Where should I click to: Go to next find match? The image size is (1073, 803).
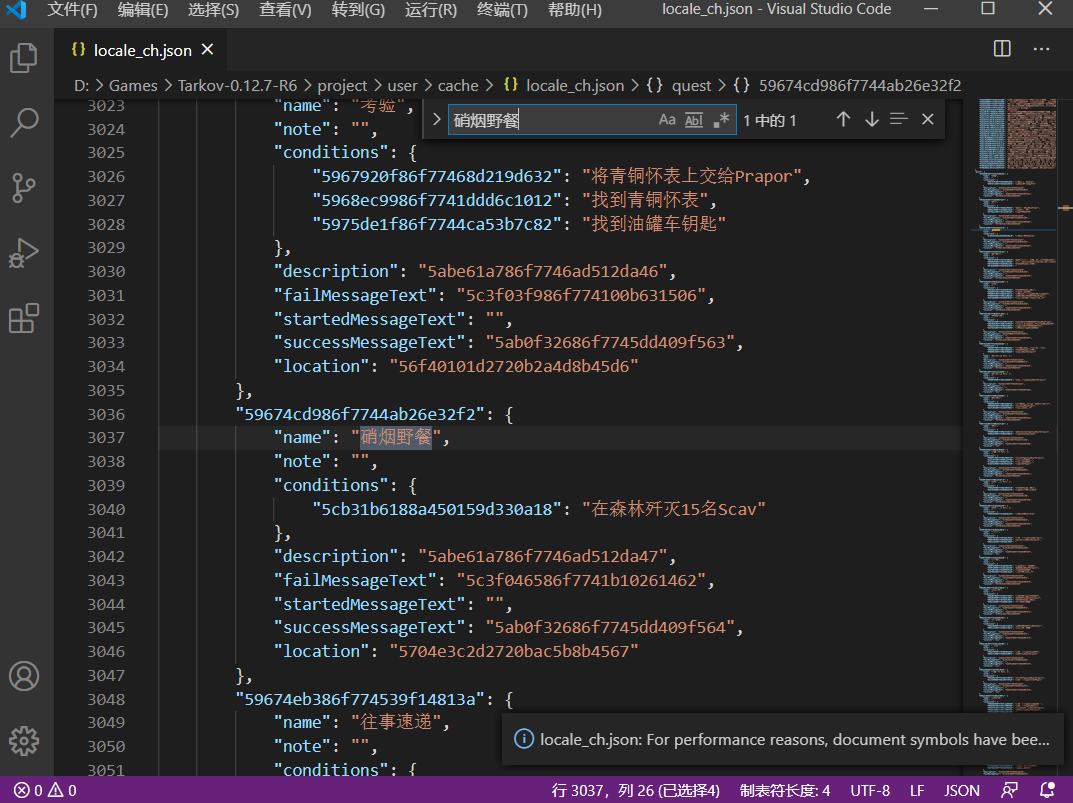tap(871, 120)
